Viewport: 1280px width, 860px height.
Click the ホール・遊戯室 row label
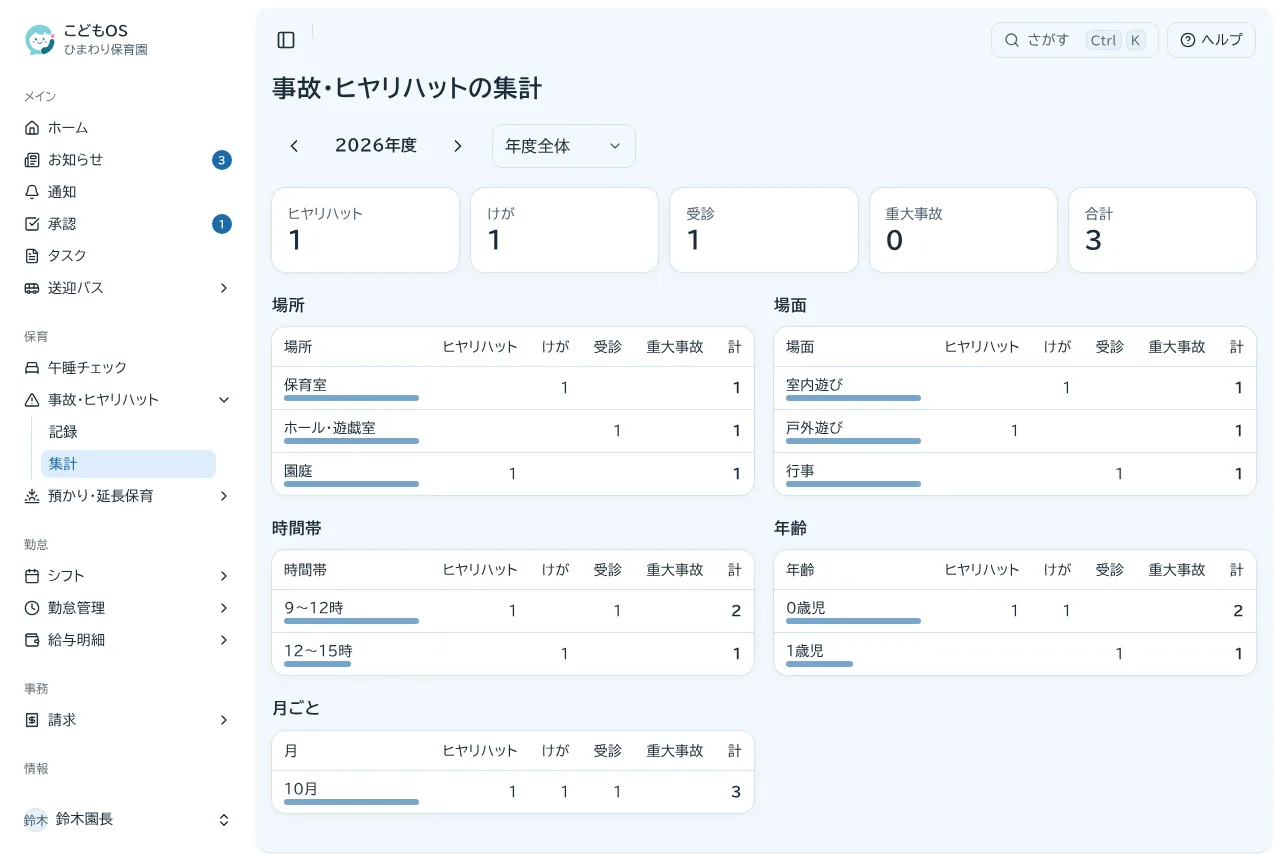[330, 428]
